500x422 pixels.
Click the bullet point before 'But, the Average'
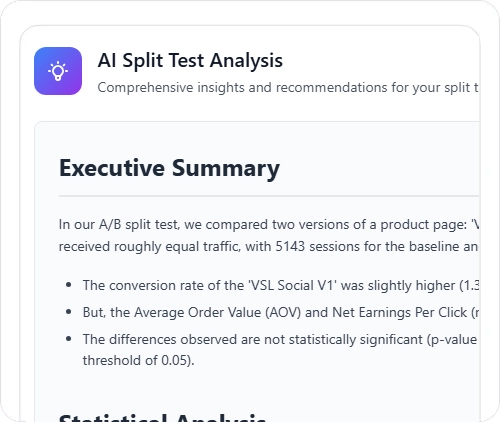(x=69, y=312)
